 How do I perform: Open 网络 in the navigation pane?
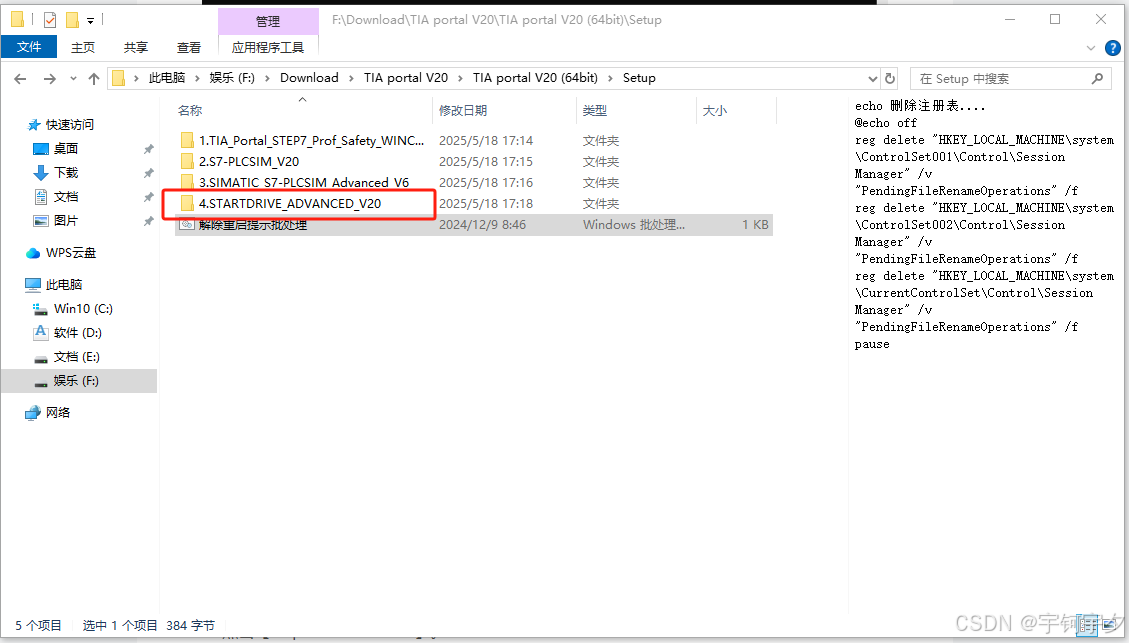coord(58,413)
